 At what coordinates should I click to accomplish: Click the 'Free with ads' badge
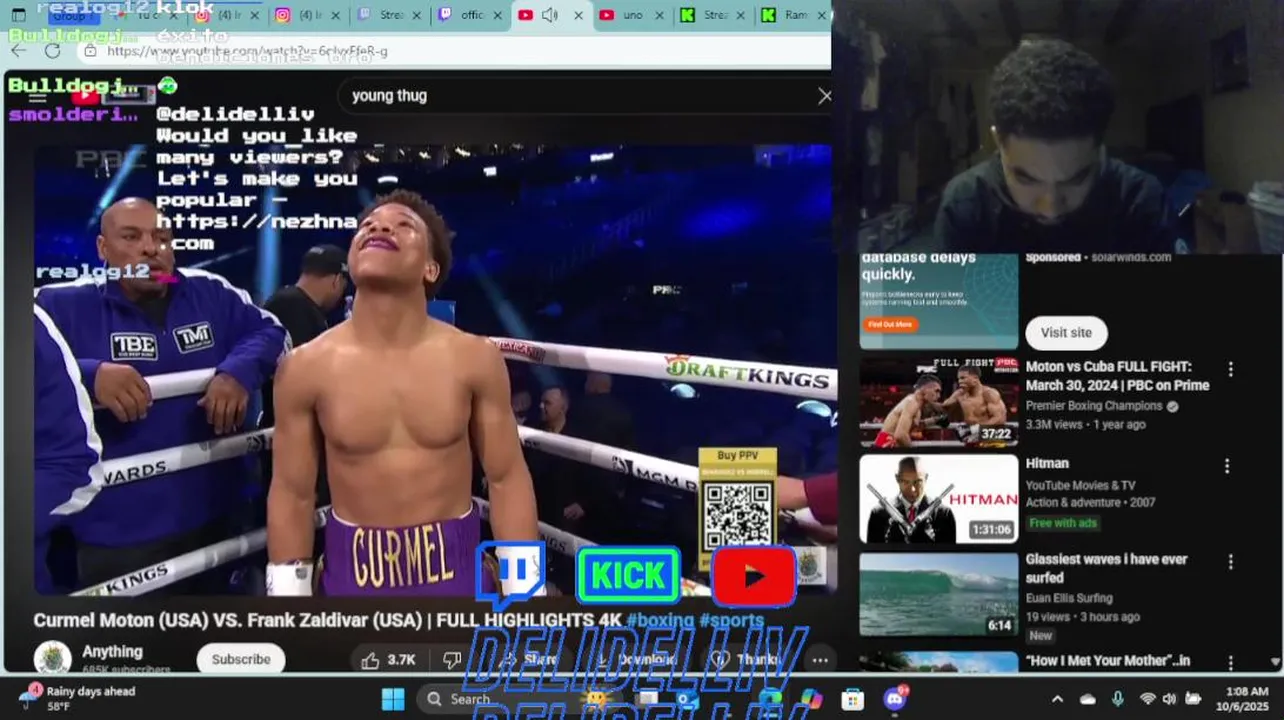(x=1063, y=523)
